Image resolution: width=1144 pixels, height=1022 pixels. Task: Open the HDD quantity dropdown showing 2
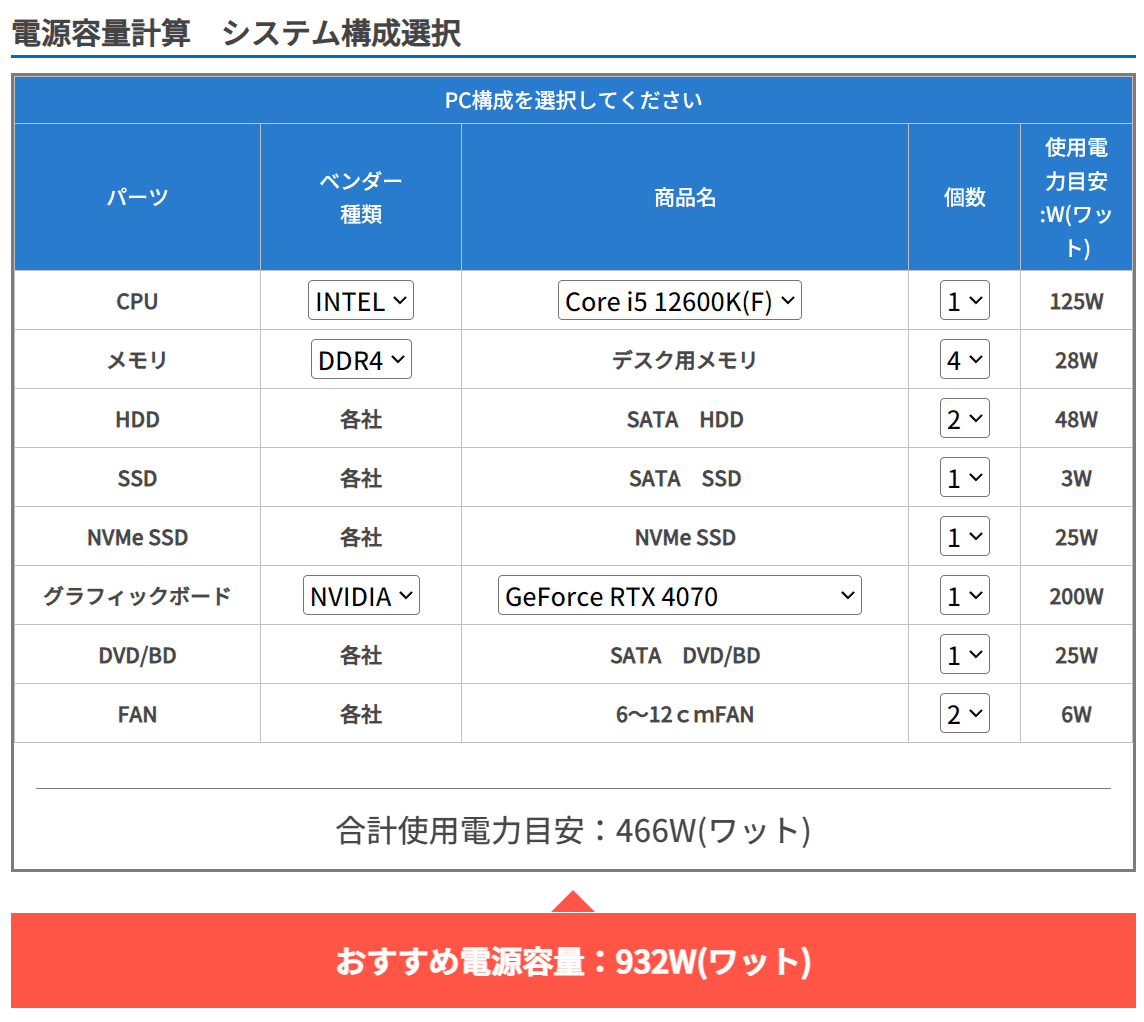[x=964, y=418]
